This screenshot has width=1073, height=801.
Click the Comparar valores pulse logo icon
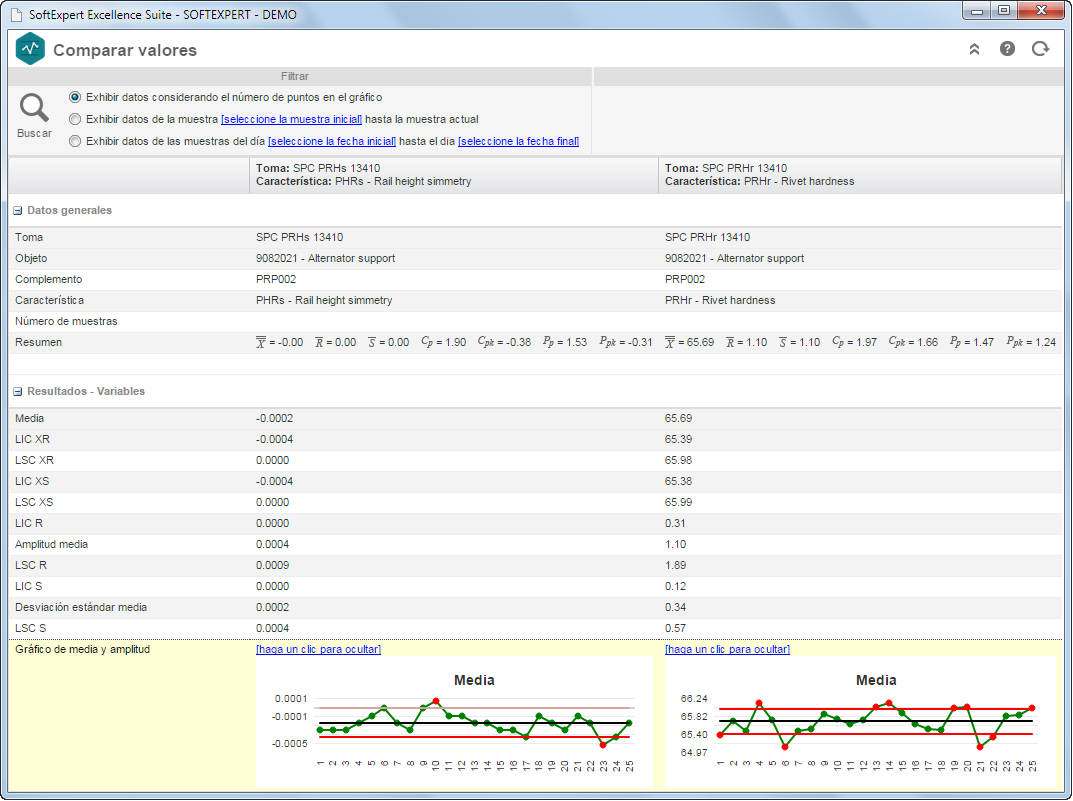click(30, 49)
